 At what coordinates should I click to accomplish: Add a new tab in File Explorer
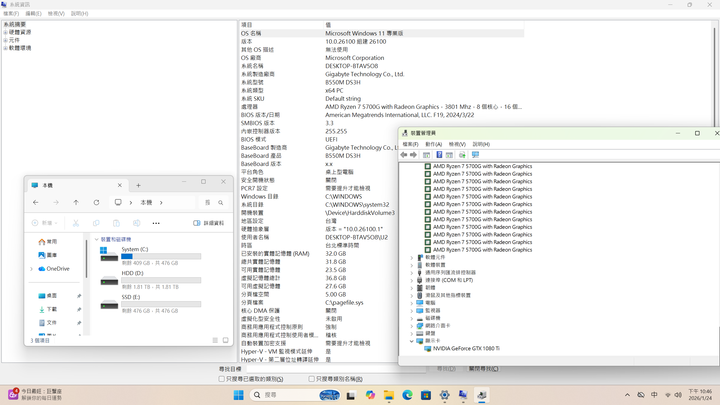[138, 185]
